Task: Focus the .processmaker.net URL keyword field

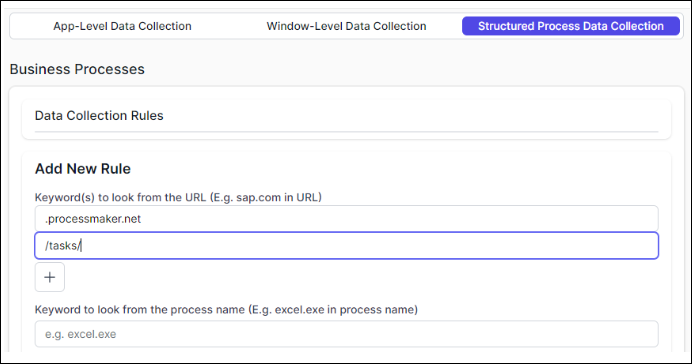Action: coord(346,219)
